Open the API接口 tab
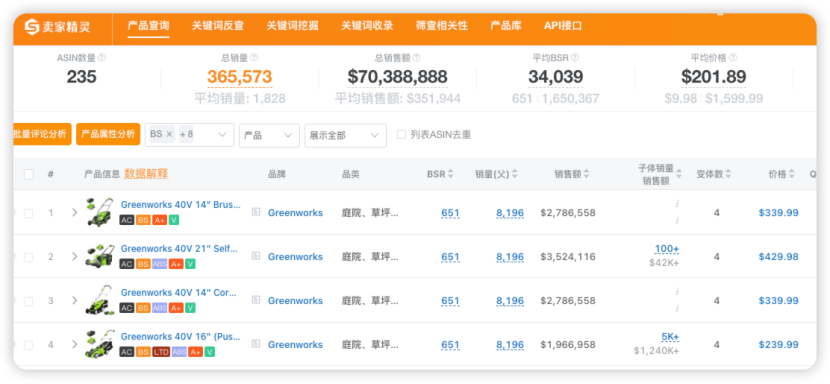 563,25
